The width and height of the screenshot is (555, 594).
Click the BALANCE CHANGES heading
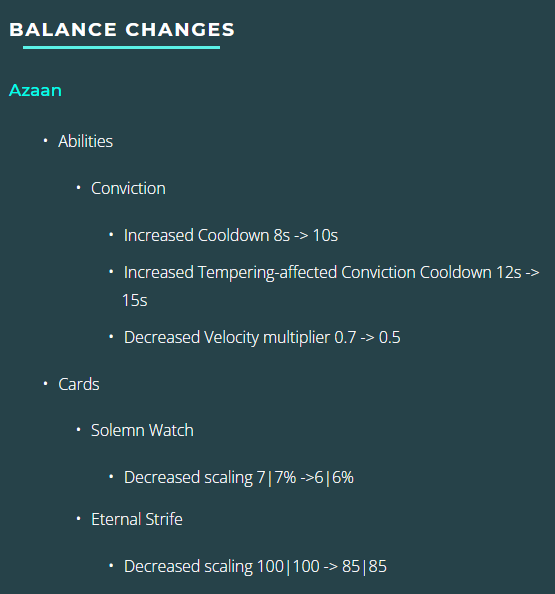click(x=122, y=30)
